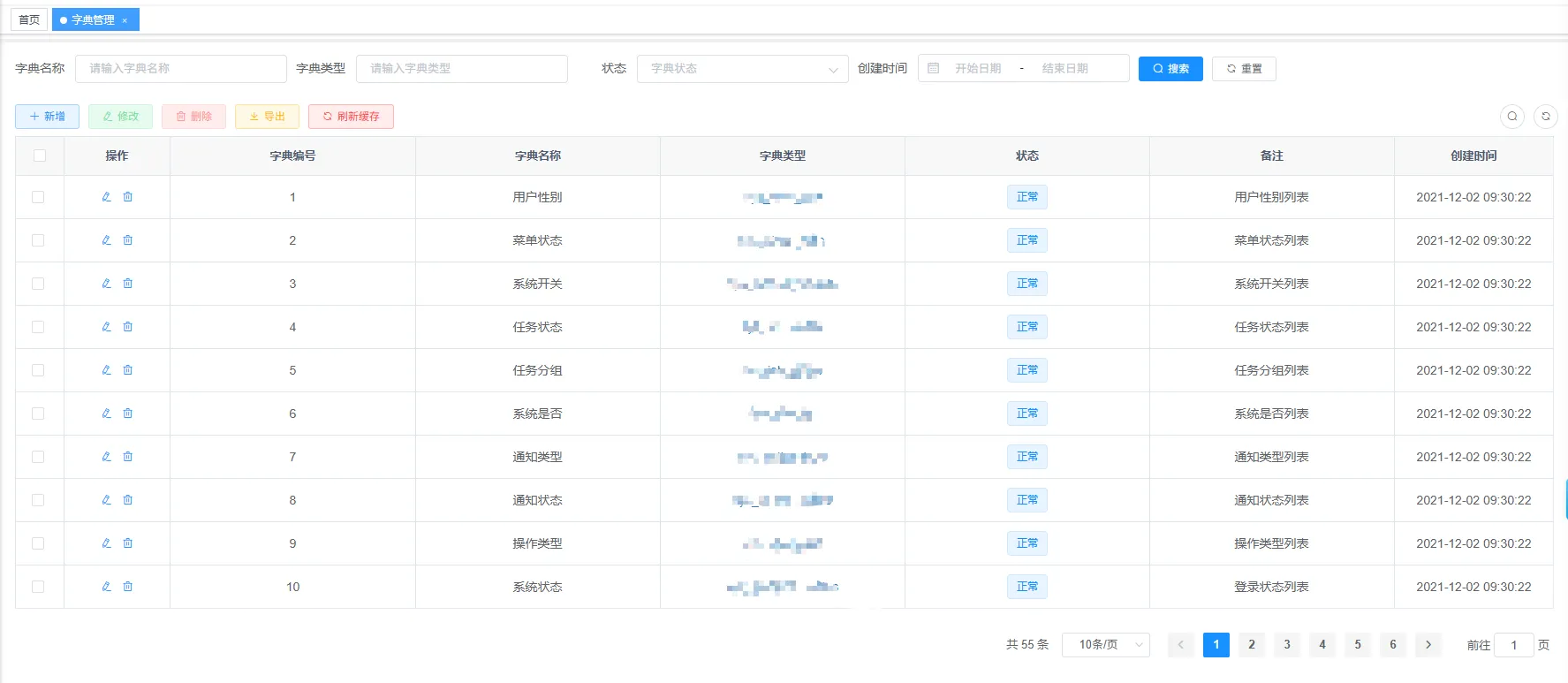The height and width of the screenshot is (683, 1568).
Task: Click the 开始日期 date field
Action: pos(977,69)
